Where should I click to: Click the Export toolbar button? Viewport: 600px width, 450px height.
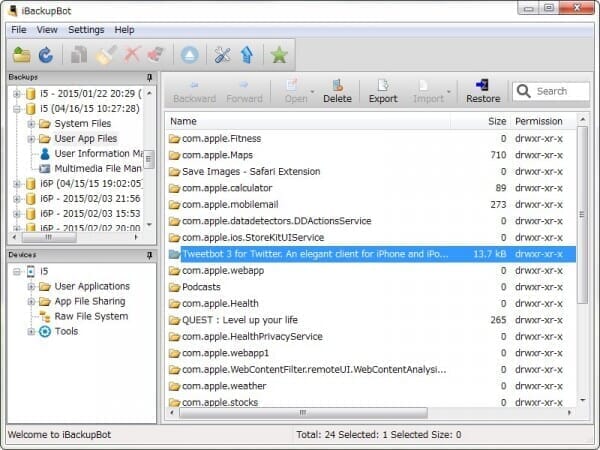(x=383, y=92)
